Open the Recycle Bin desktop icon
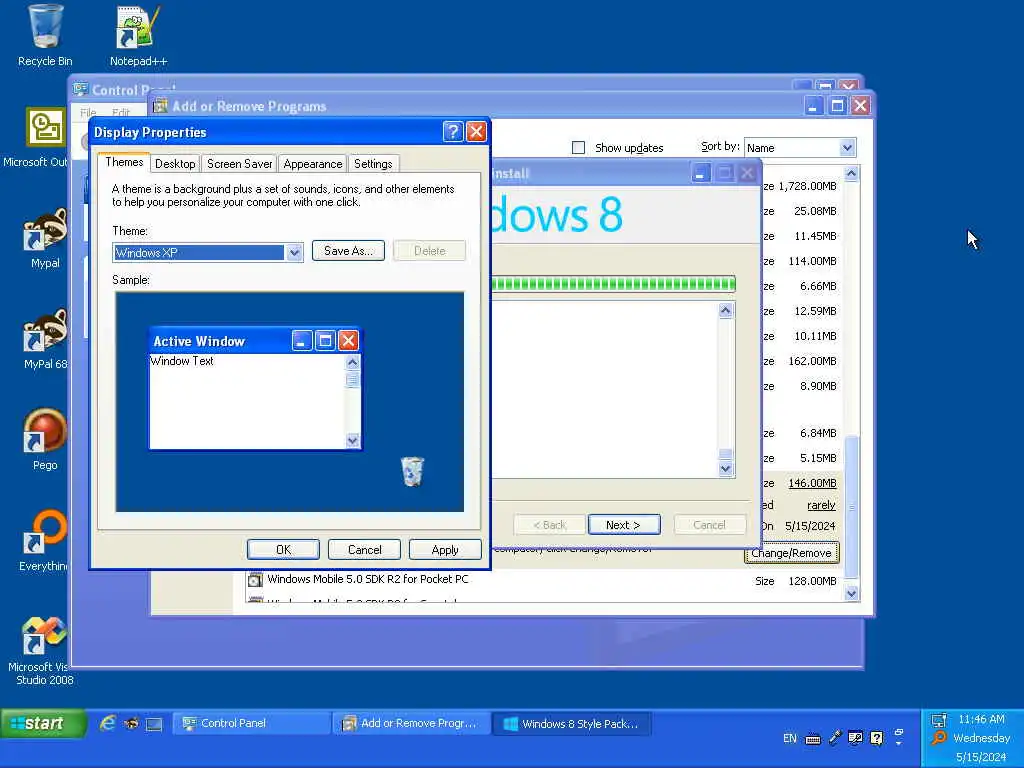 point(44,36)
